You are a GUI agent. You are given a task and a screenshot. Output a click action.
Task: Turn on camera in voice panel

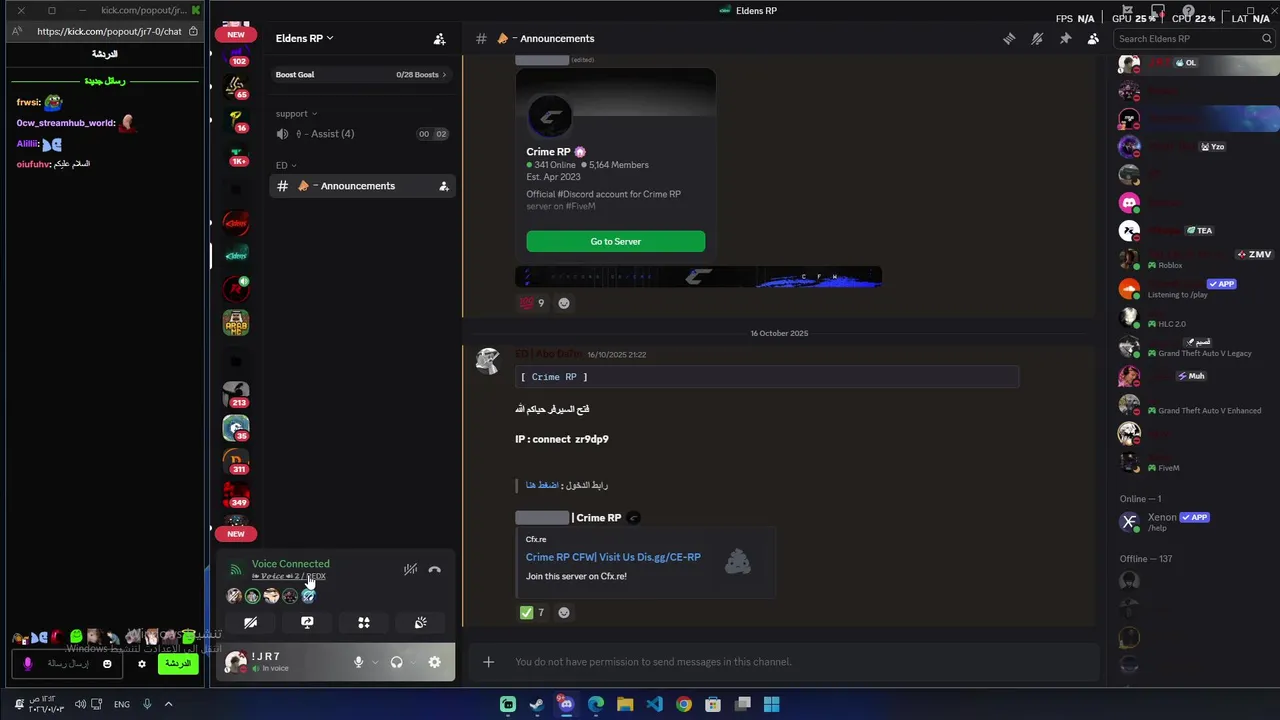tap(251, 623)
